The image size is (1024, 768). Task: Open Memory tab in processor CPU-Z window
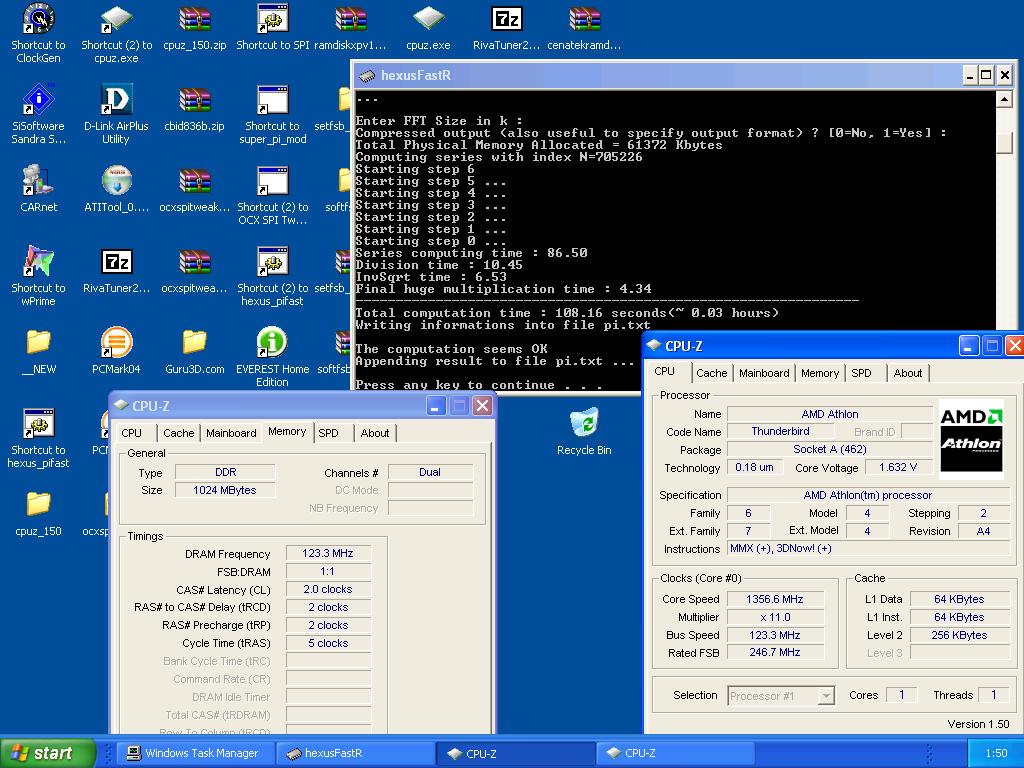pos(820,373)
